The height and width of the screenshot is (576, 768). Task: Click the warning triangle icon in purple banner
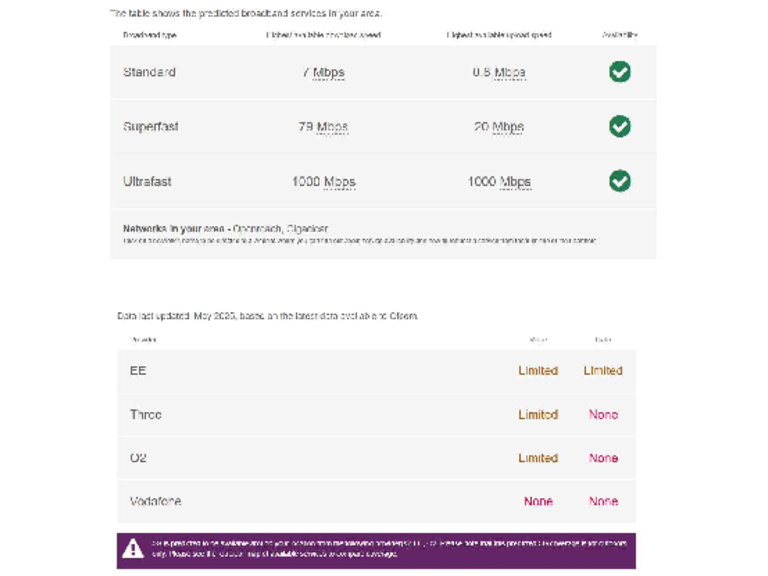(x=133, y=549)
